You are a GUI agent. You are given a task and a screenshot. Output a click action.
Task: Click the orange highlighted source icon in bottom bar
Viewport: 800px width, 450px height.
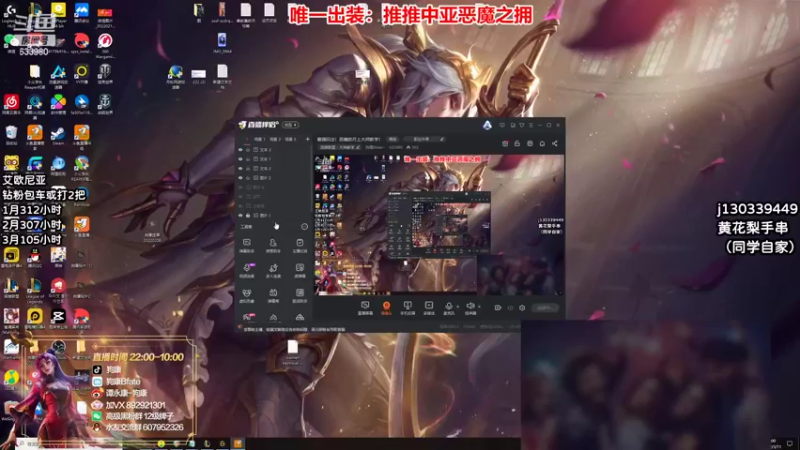click(386, 308)
